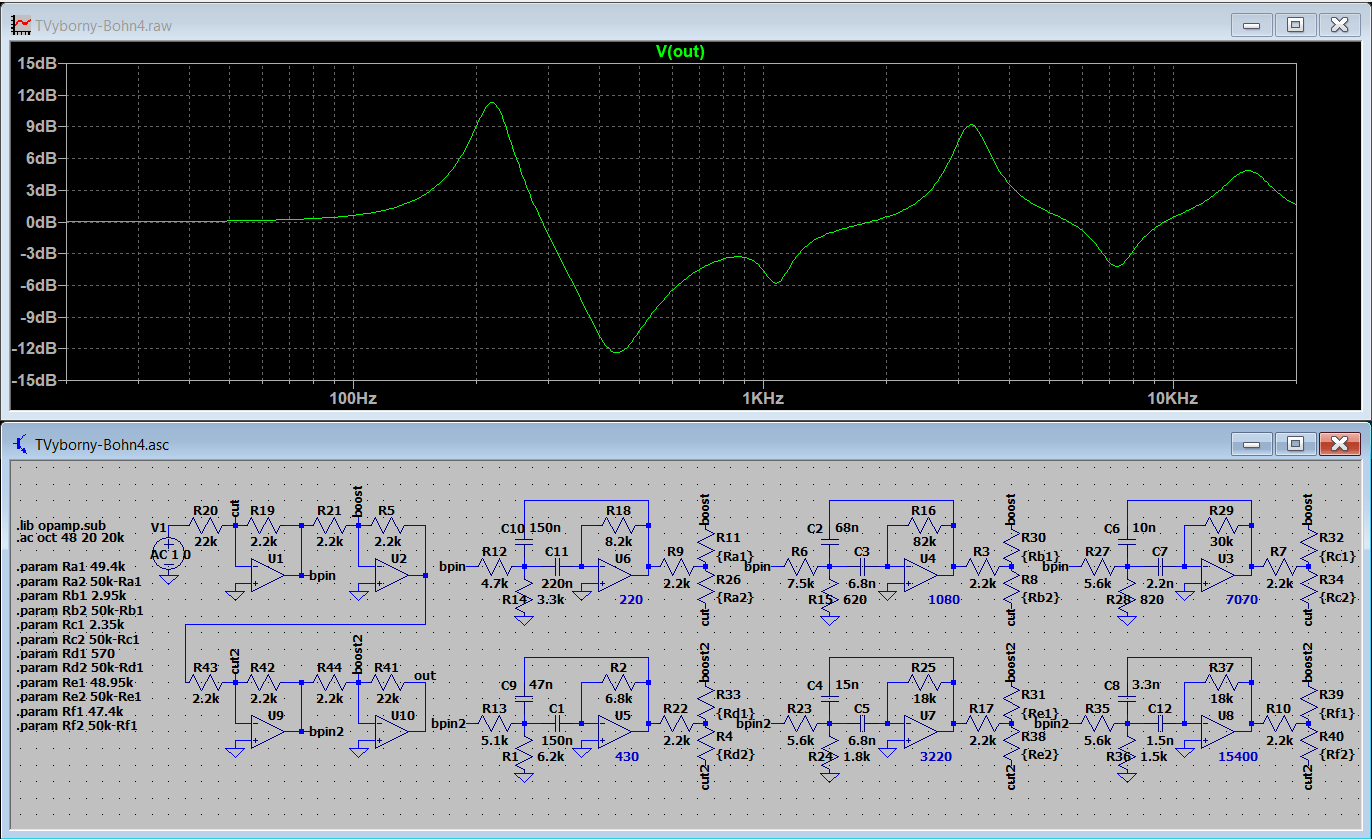Select the U5 op-amp symbol
Viewport: 1372px width, 839px height.
coord(616,731)
